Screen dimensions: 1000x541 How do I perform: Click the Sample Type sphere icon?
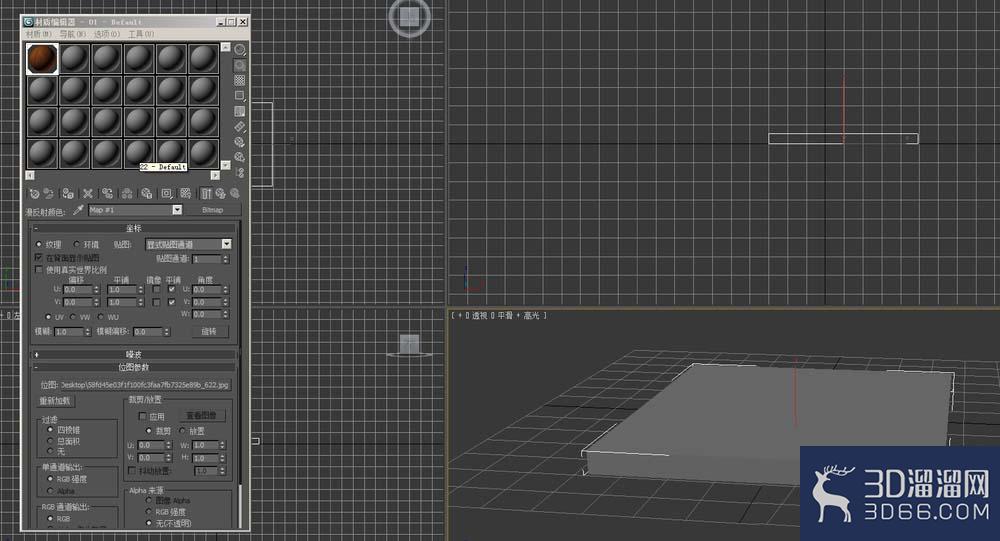click(240, 50)
